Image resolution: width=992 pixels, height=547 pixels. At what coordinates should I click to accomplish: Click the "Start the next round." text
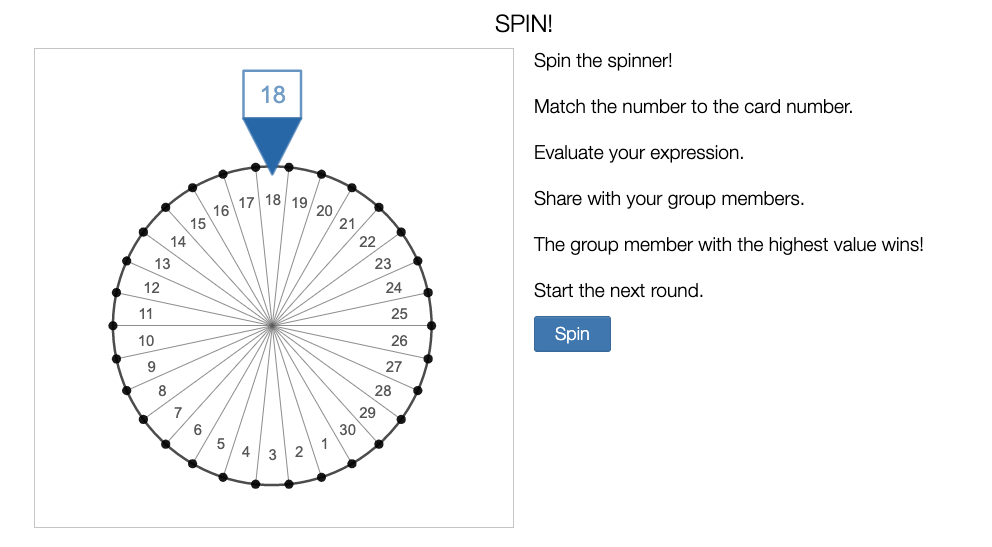pyautogui.click(x=617, y=291)
